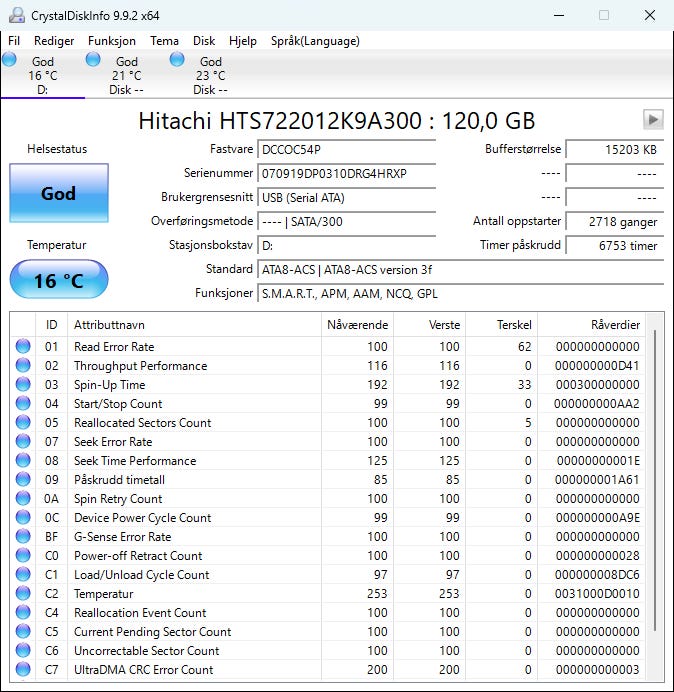The width and height of the screenshot is (674, 692).
Task: Close the CrystalDiskInfo window
Action: (650, 15)
